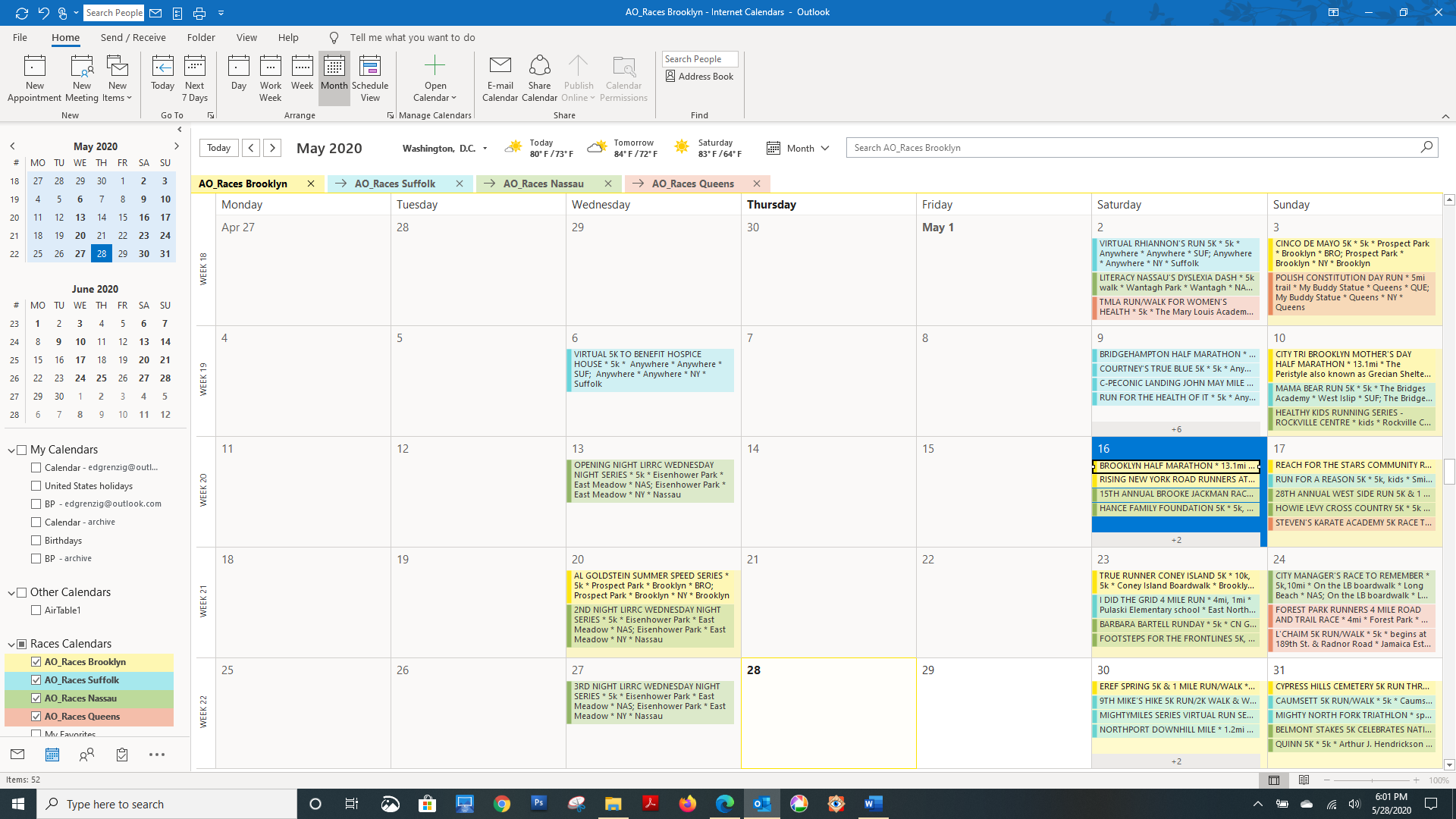Screen dimensions: 1456x819
Task: Click the Share Calendar icon
Action: [x=540, y=78]
